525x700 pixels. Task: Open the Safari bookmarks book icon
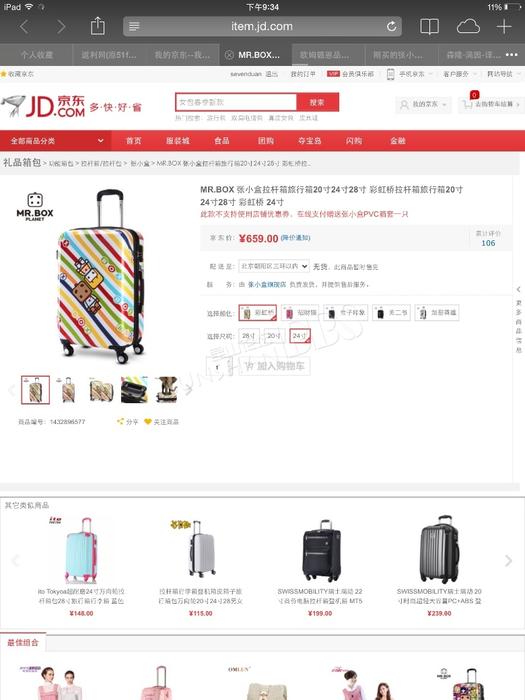[429, 27]
